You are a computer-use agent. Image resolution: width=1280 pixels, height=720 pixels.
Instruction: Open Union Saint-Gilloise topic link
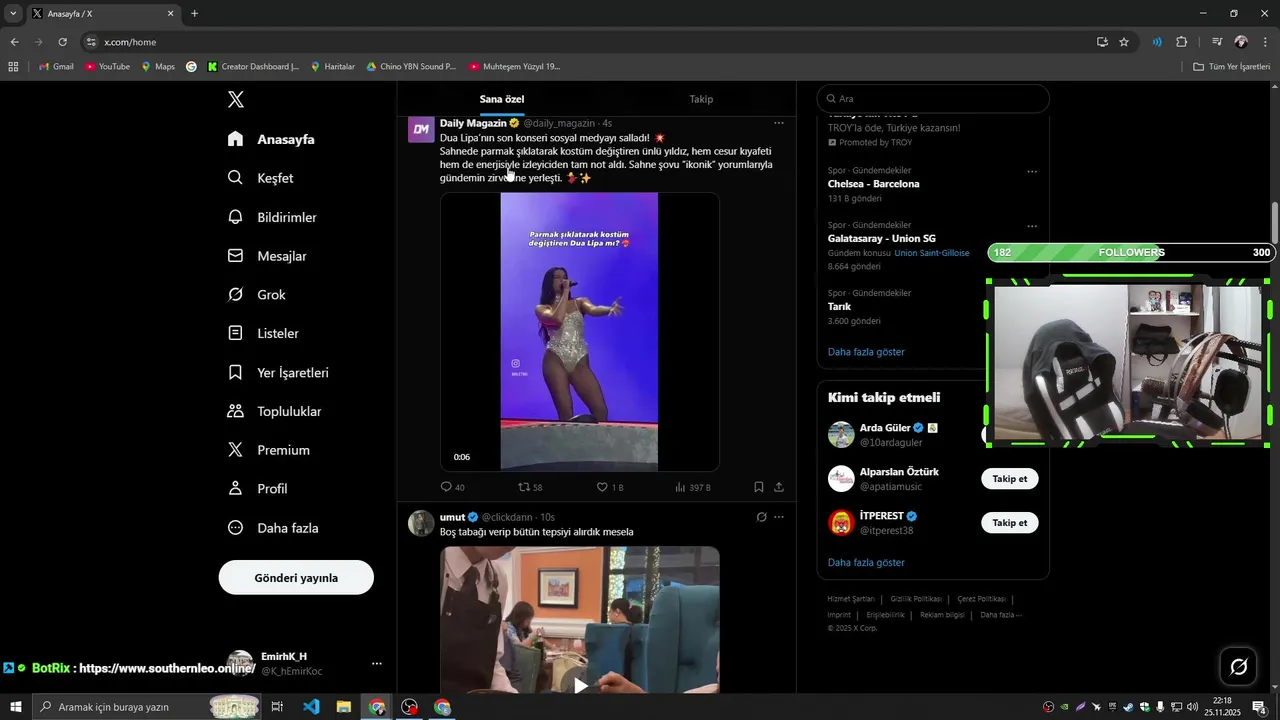tap(931, 253)
